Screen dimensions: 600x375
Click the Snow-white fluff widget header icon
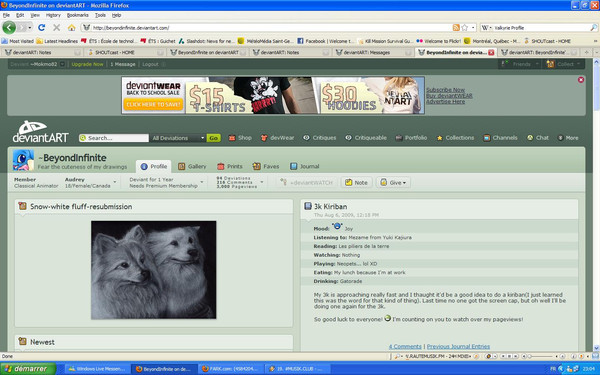(23, 206)
